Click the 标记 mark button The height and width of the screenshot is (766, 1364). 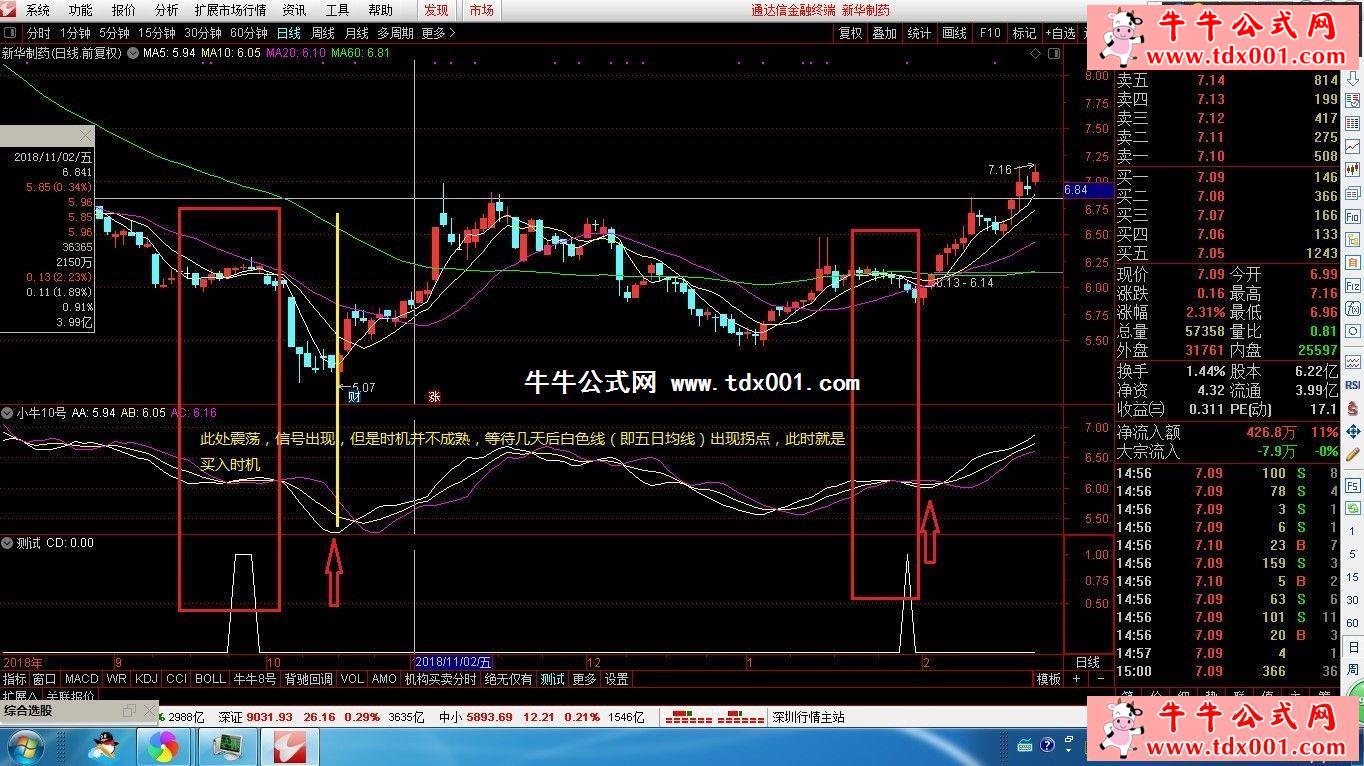click(1024, 33)
